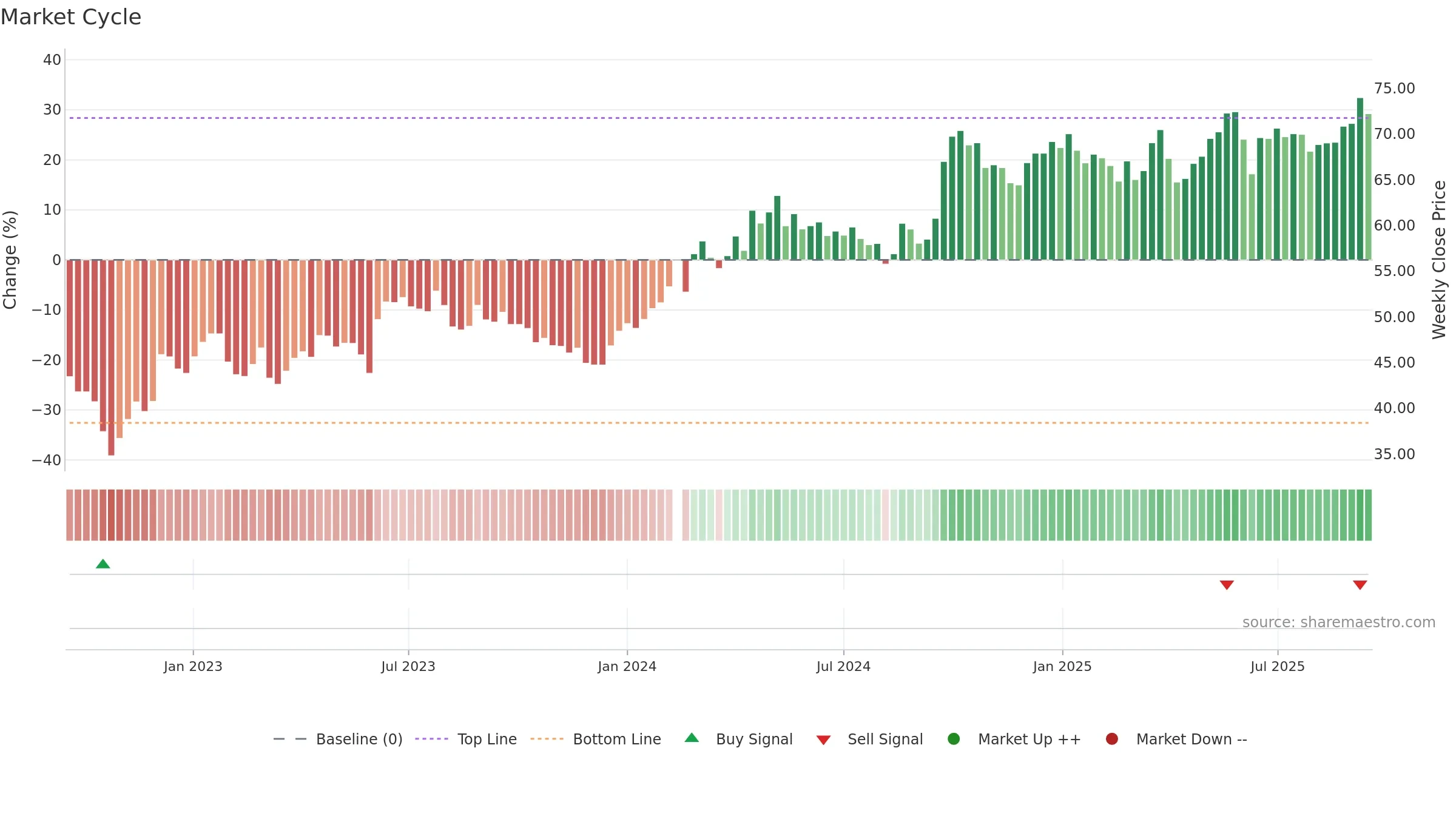Click the tallest green bar above 30

(x=1360, y=179)
